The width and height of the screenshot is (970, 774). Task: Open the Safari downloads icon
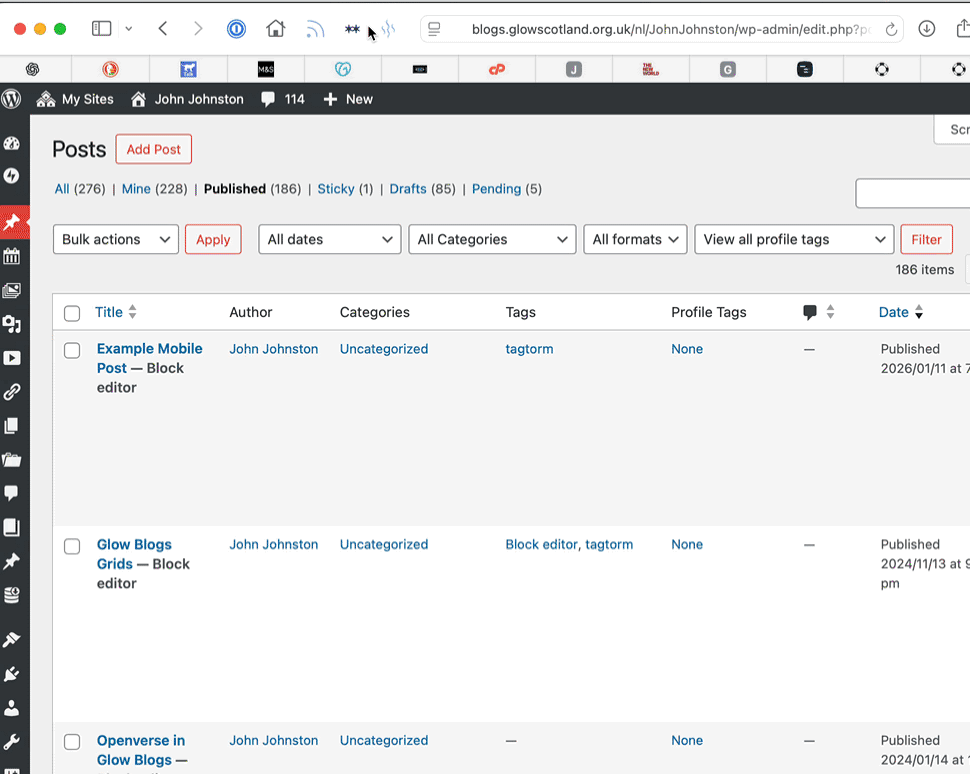coord(926,28)
